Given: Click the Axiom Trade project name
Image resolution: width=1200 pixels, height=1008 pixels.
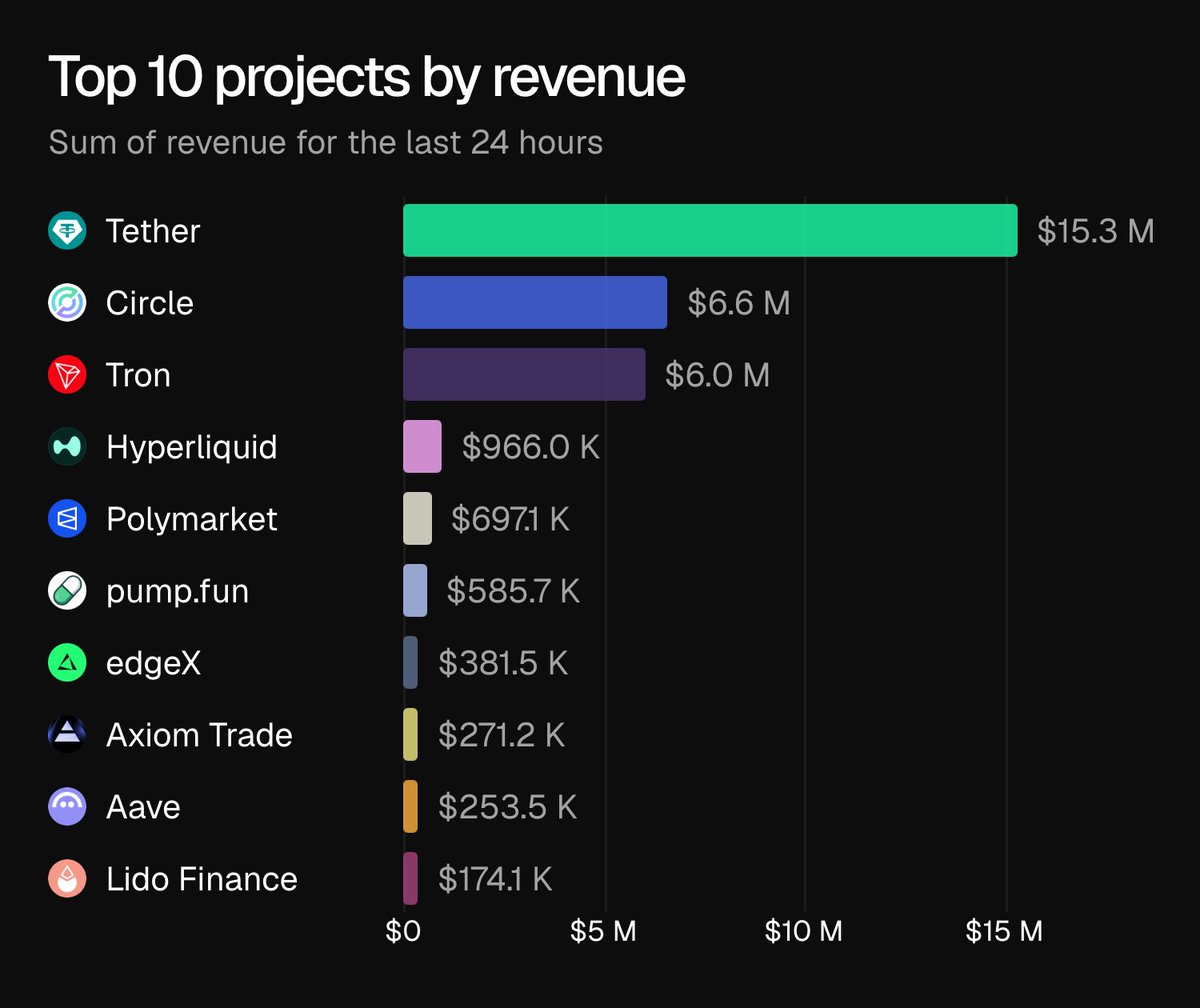Looking at the screenshot, I should point(199,735).
